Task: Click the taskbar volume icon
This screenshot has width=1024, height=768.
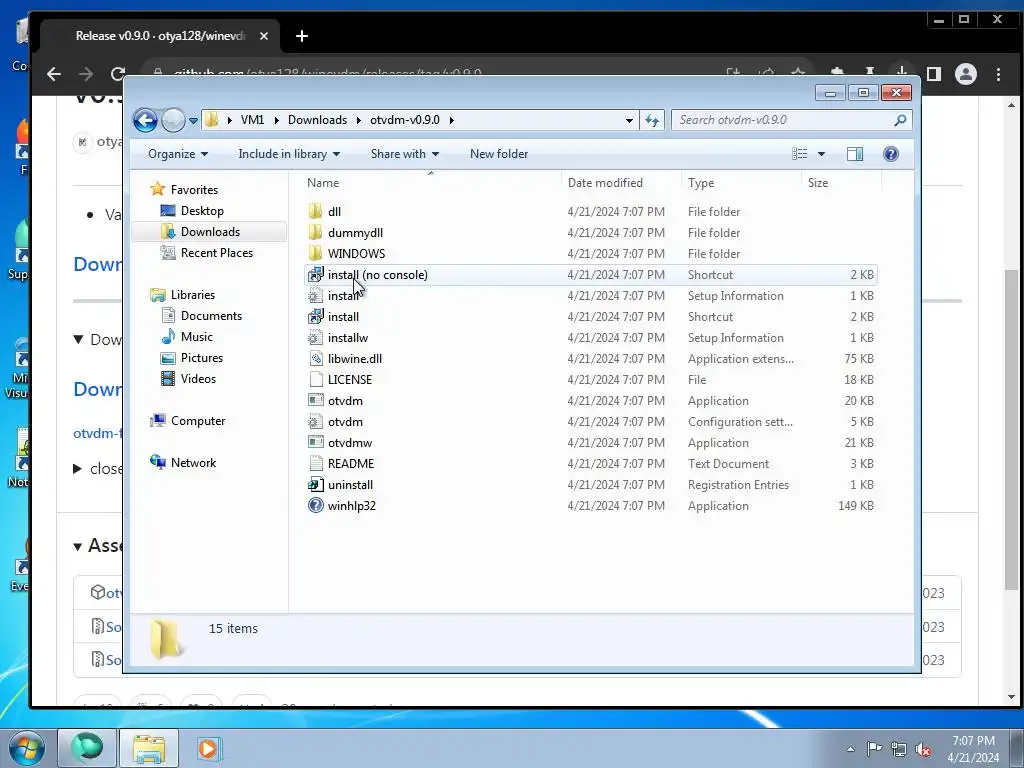Action: [x=923, y=749]
